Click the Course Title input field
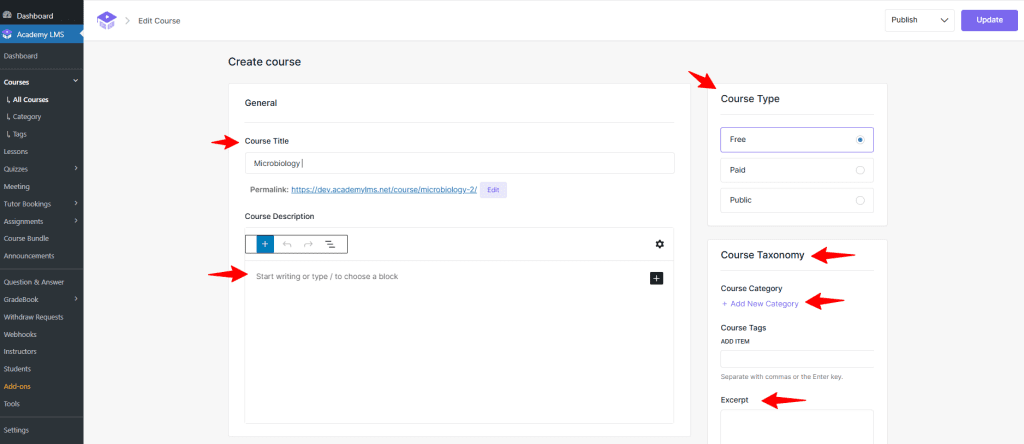Viewport: 1024px width, 444px height. coord(459,163)
